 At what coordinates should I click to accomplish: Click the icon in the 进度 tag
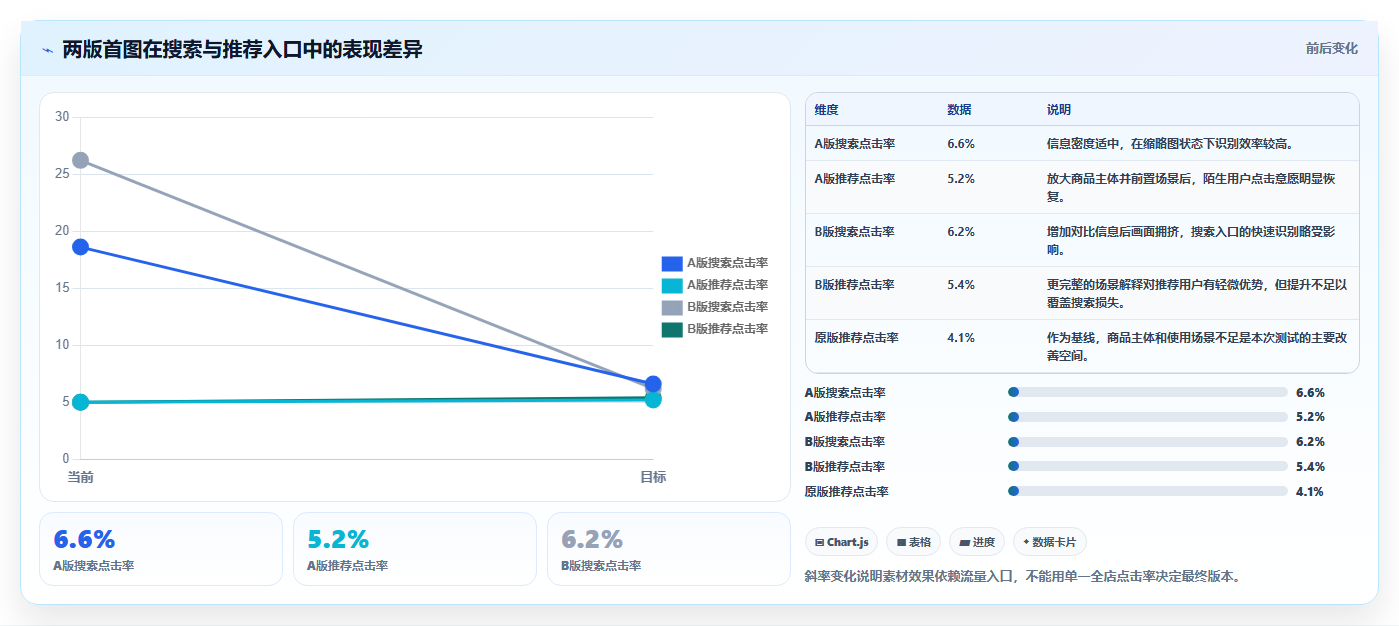click(965, 542)
